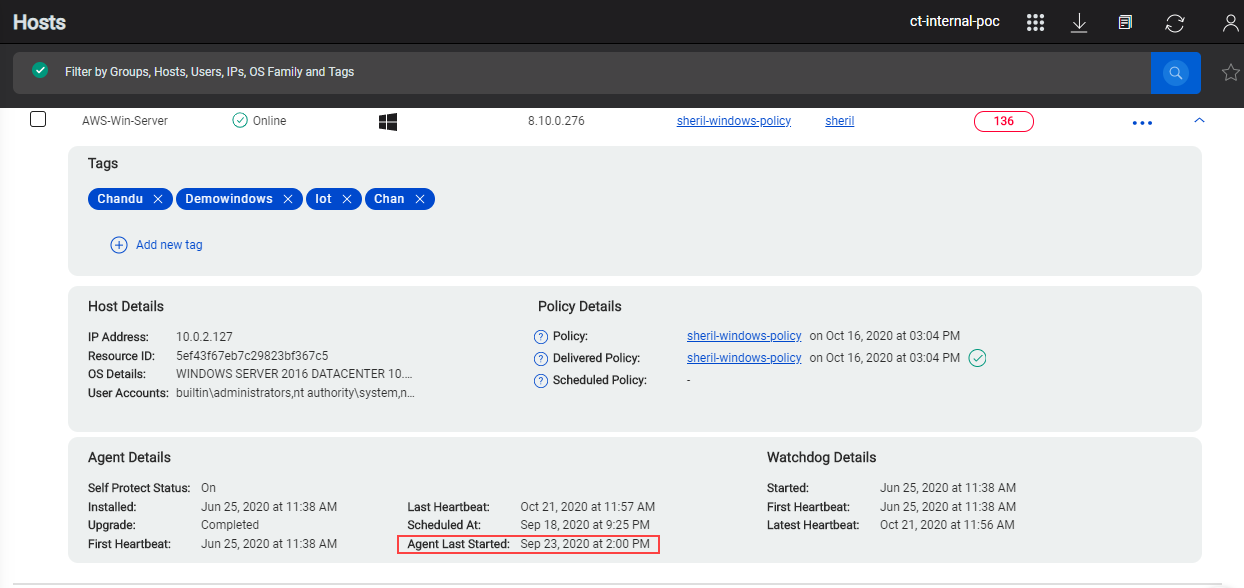Click the Agent Last Started date value
This screenshot has width=1244, height=588.
(585, 544)
